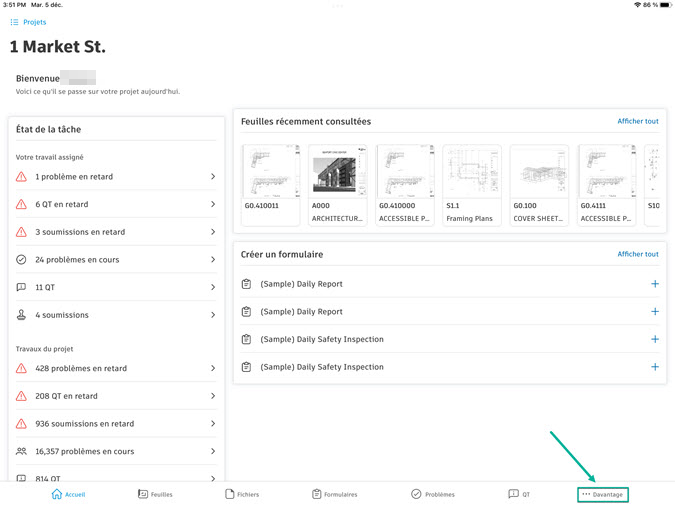Open the Fichiers tab icon
The height and width of the screenshot is (506, 675).
pos(230,494)
